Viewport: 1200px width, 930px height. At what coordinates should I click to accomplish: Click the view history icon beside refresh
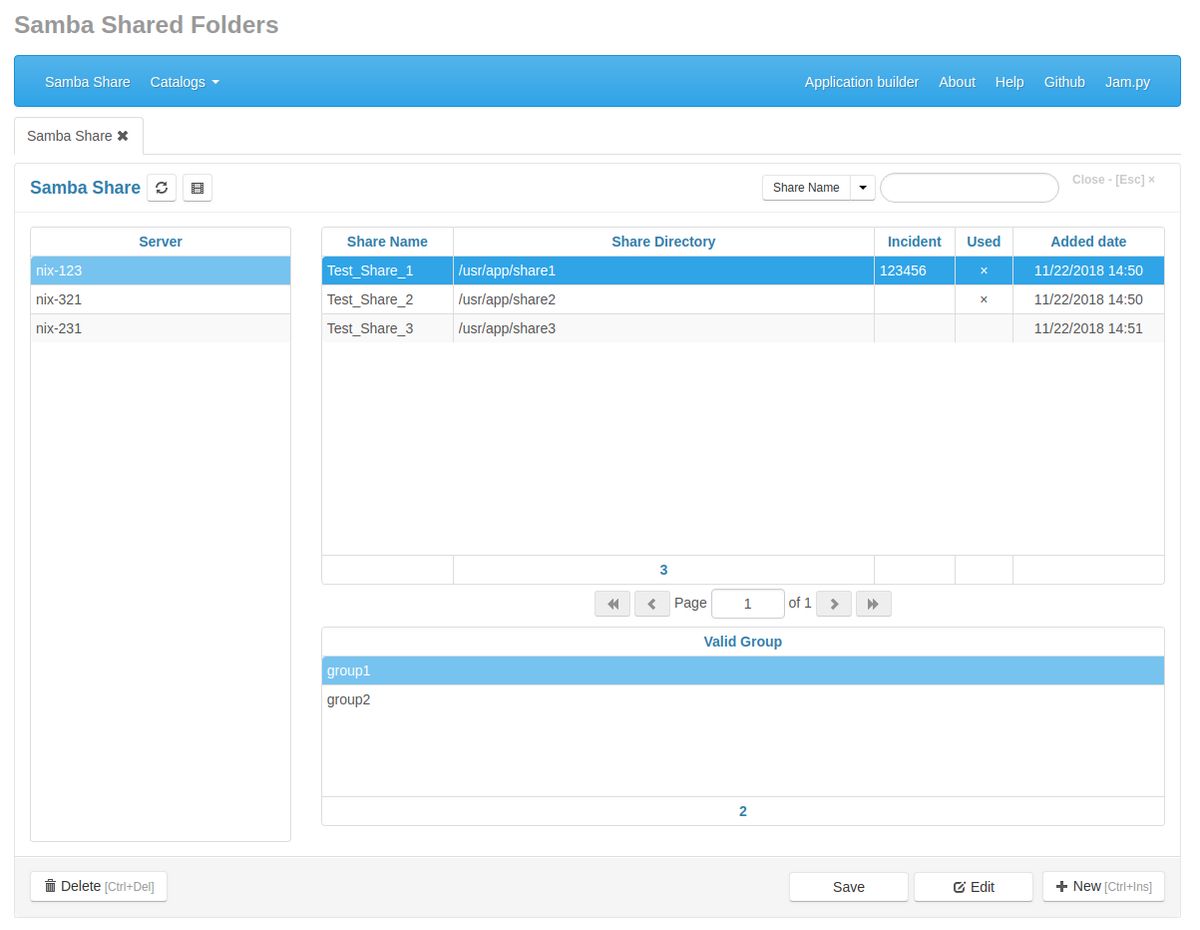pos(197,187)
